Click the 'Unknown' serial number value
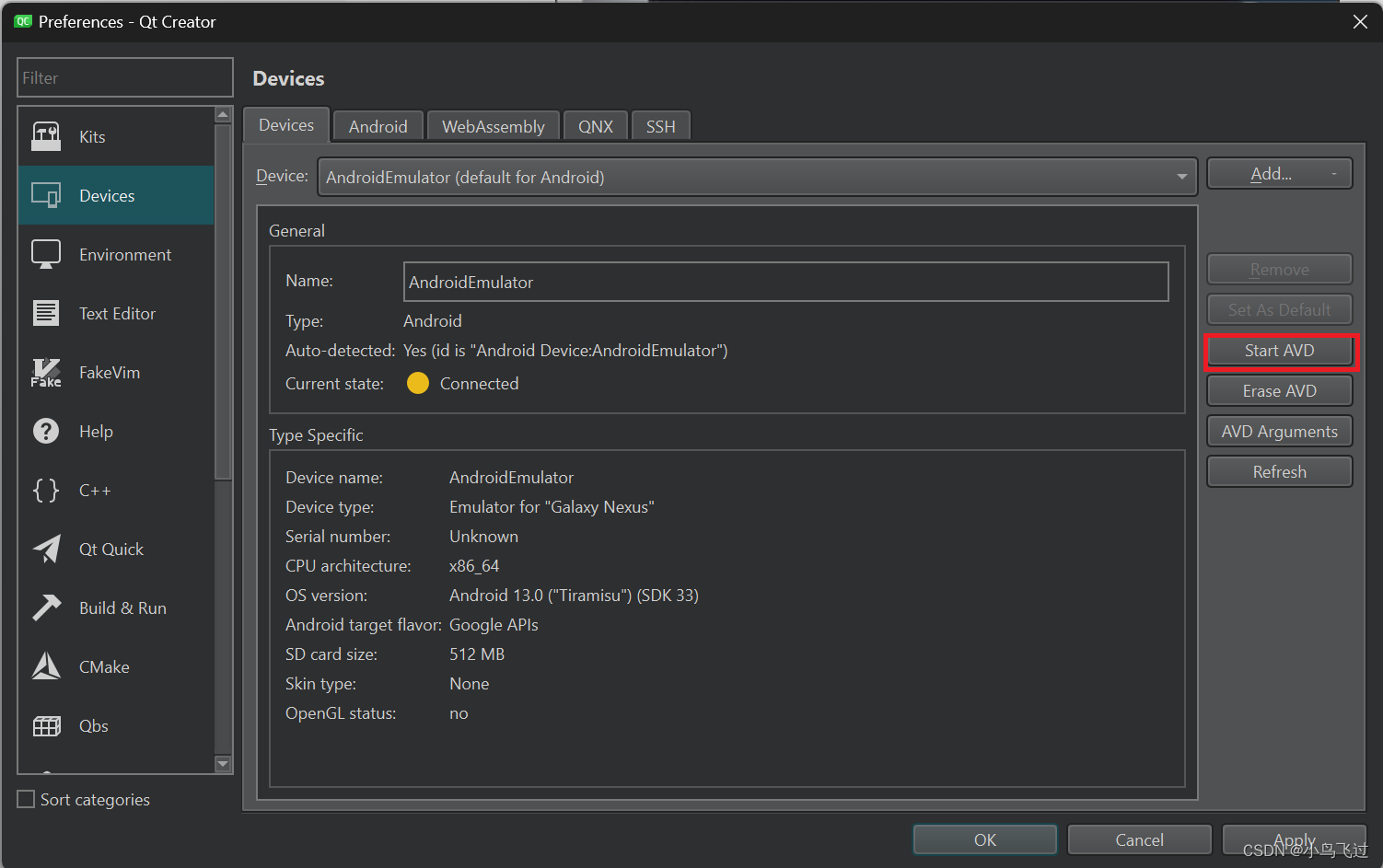Viewport: 1383px width, 868px height. click(483, 536)
